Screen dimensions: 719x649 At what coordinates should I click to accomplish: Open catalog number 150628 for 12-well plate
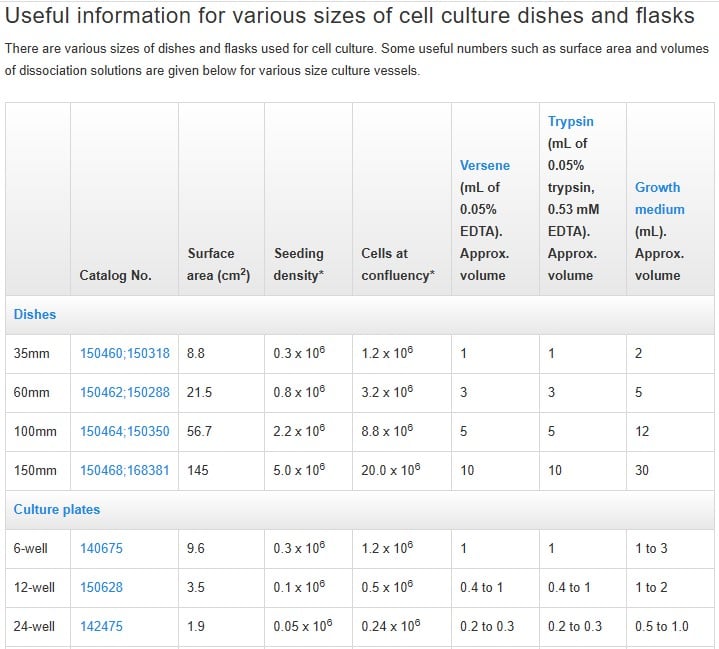coord(101,587)
